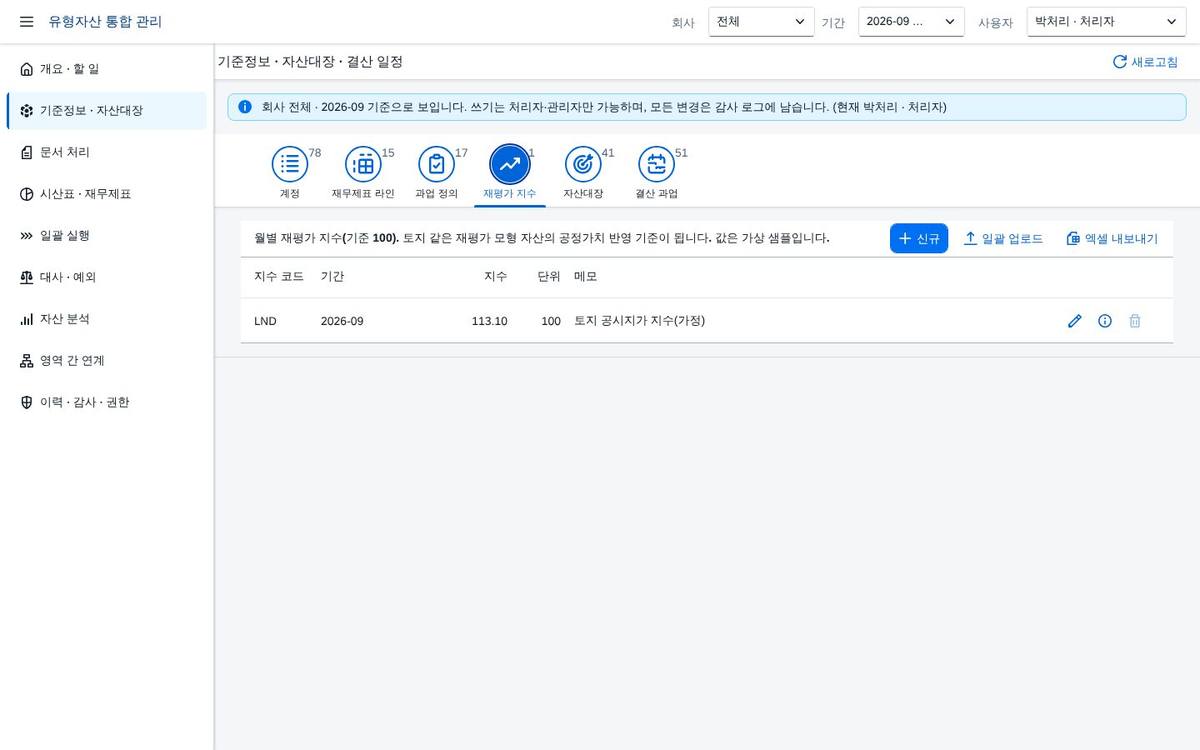The image size is (1200, 750).
Task: Click the info icon in the blue banner
Action: point(245,107)
